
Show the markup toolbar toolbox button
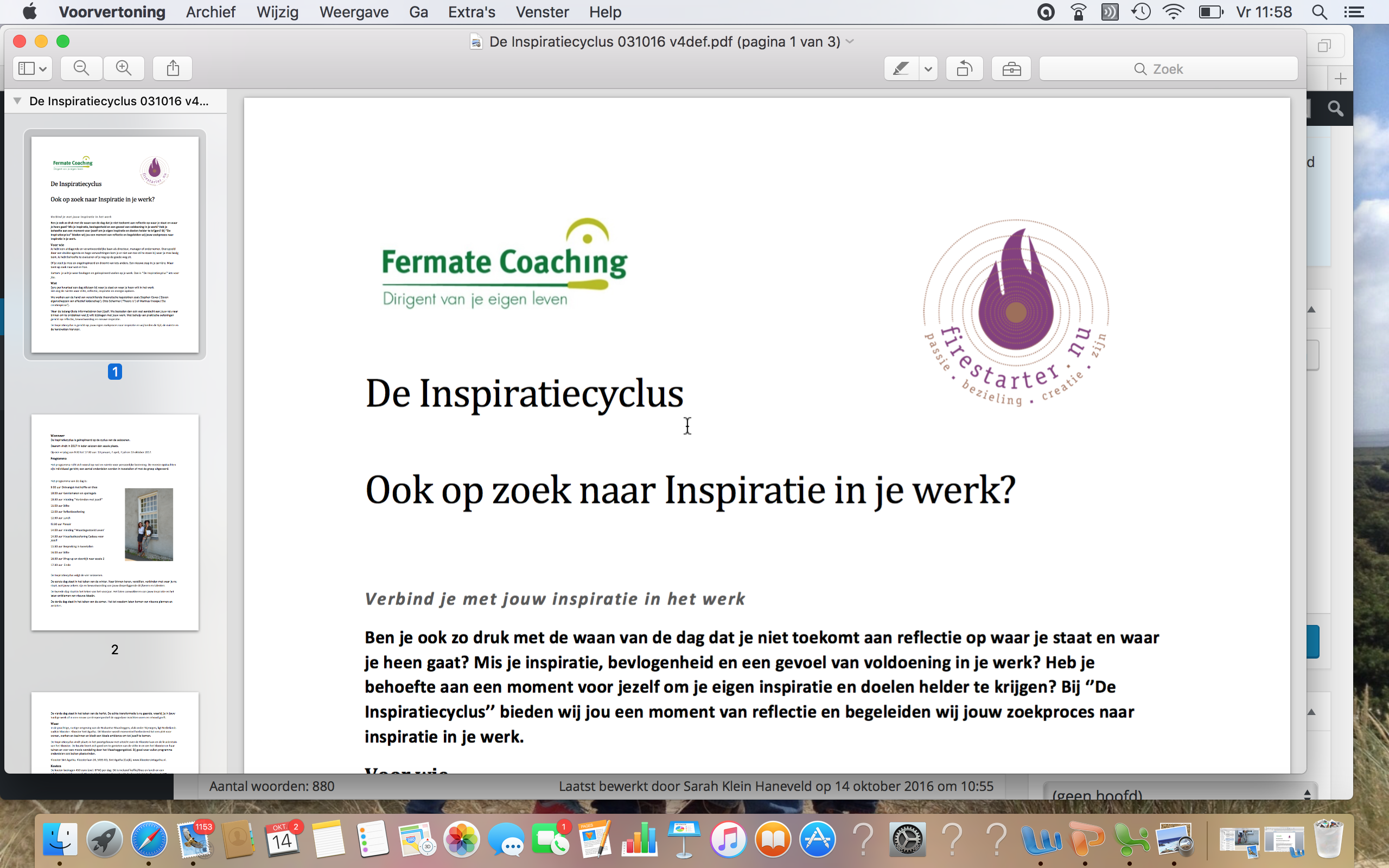1011,69
